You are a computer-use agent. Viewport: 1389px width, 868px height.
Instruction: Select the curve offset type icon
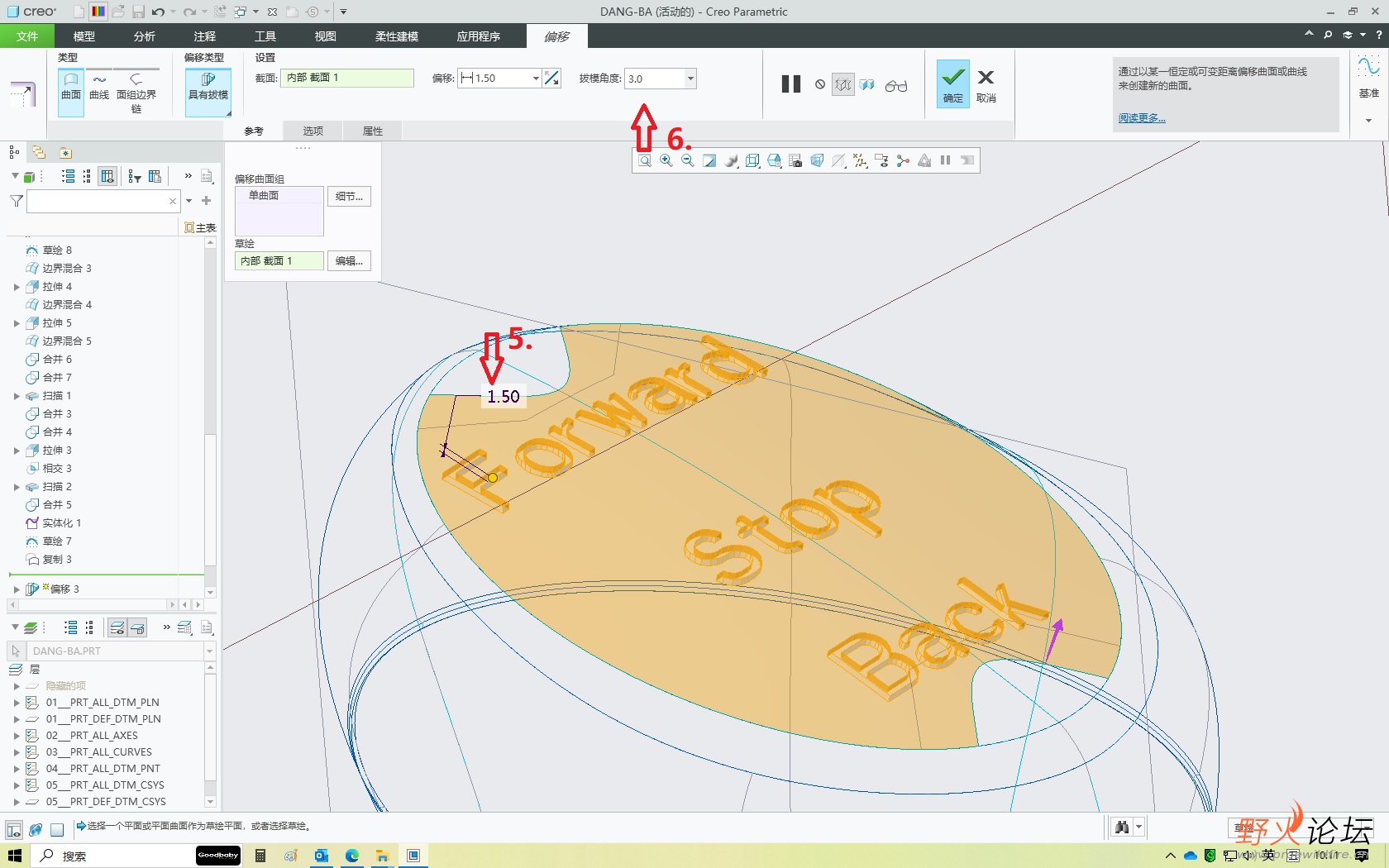point(99,86)
